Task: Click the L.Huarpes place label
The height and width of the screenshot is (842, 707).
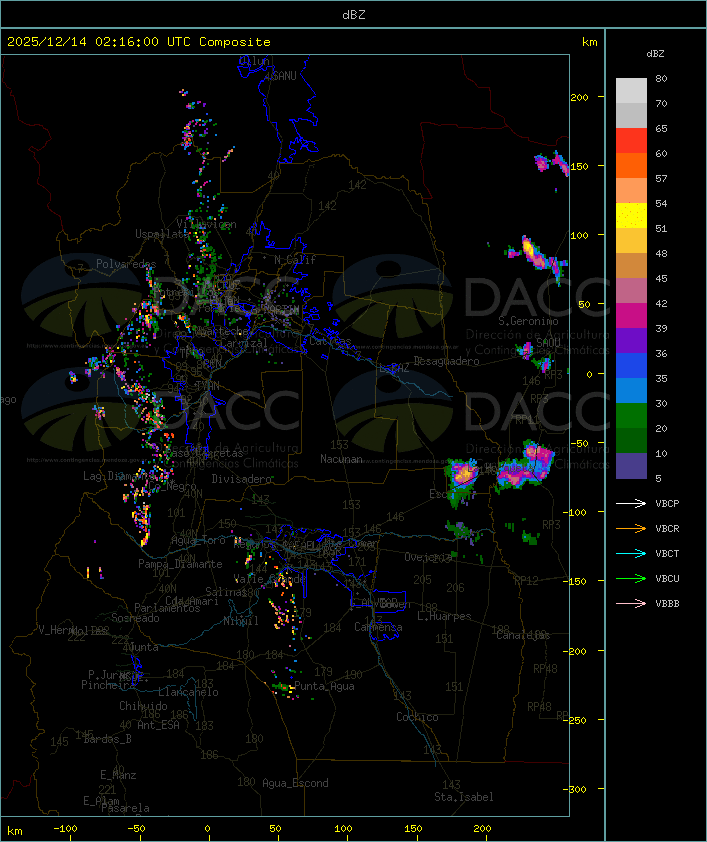Action: 444,616
